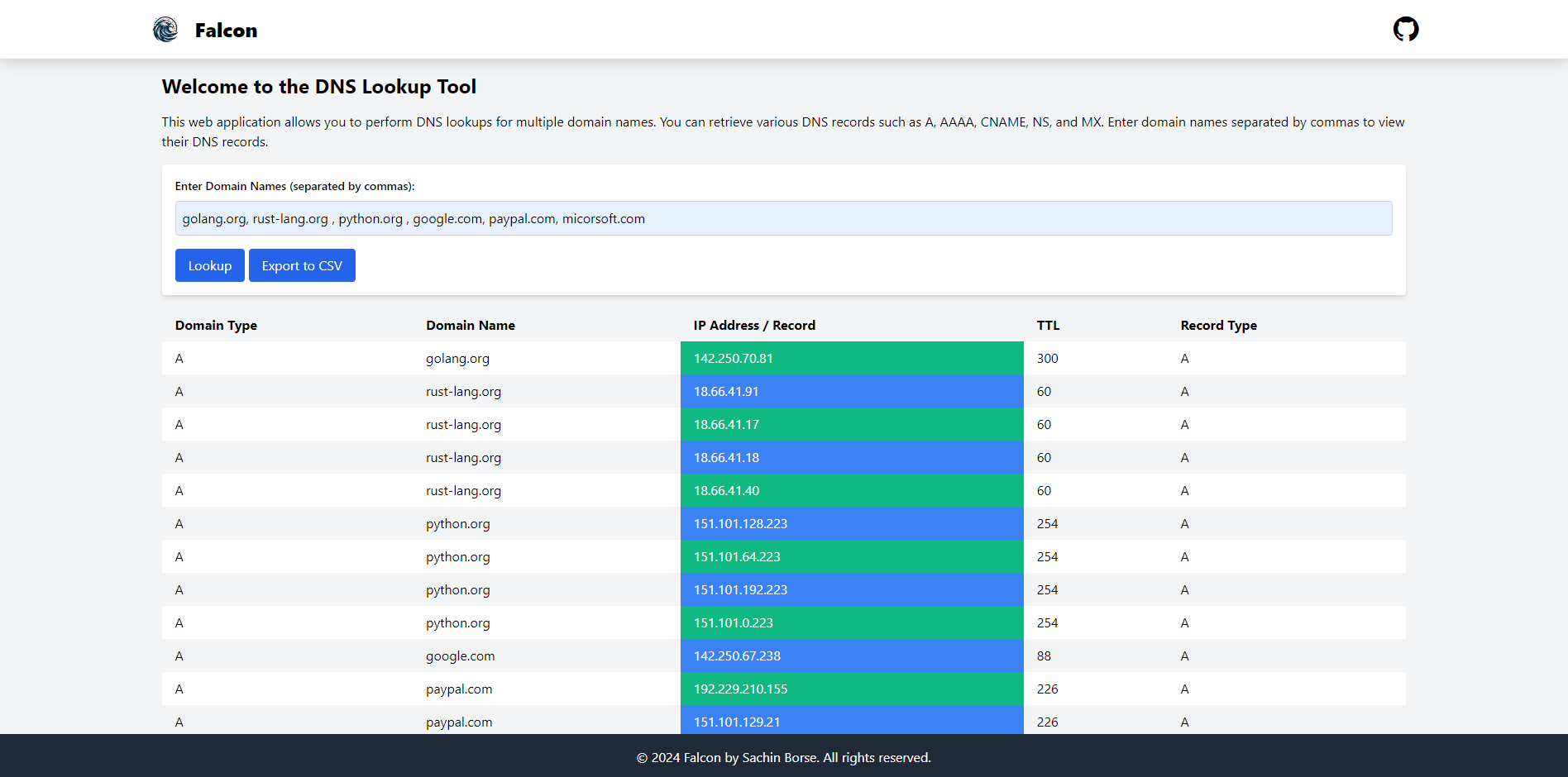Select the IP address 18.66.41.17

[x=726, y=424]
